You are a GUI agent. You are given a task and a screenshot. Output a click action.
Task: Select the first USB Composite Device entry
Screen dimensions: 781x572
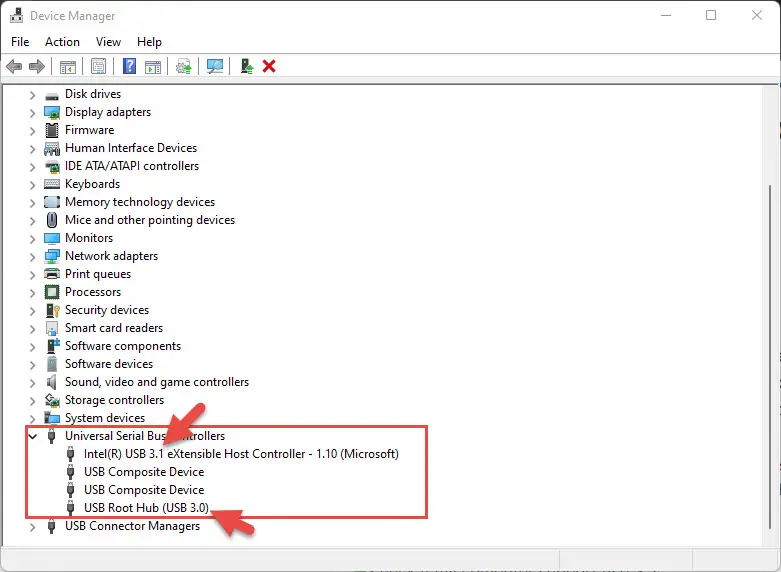click(x=144, y=472)
